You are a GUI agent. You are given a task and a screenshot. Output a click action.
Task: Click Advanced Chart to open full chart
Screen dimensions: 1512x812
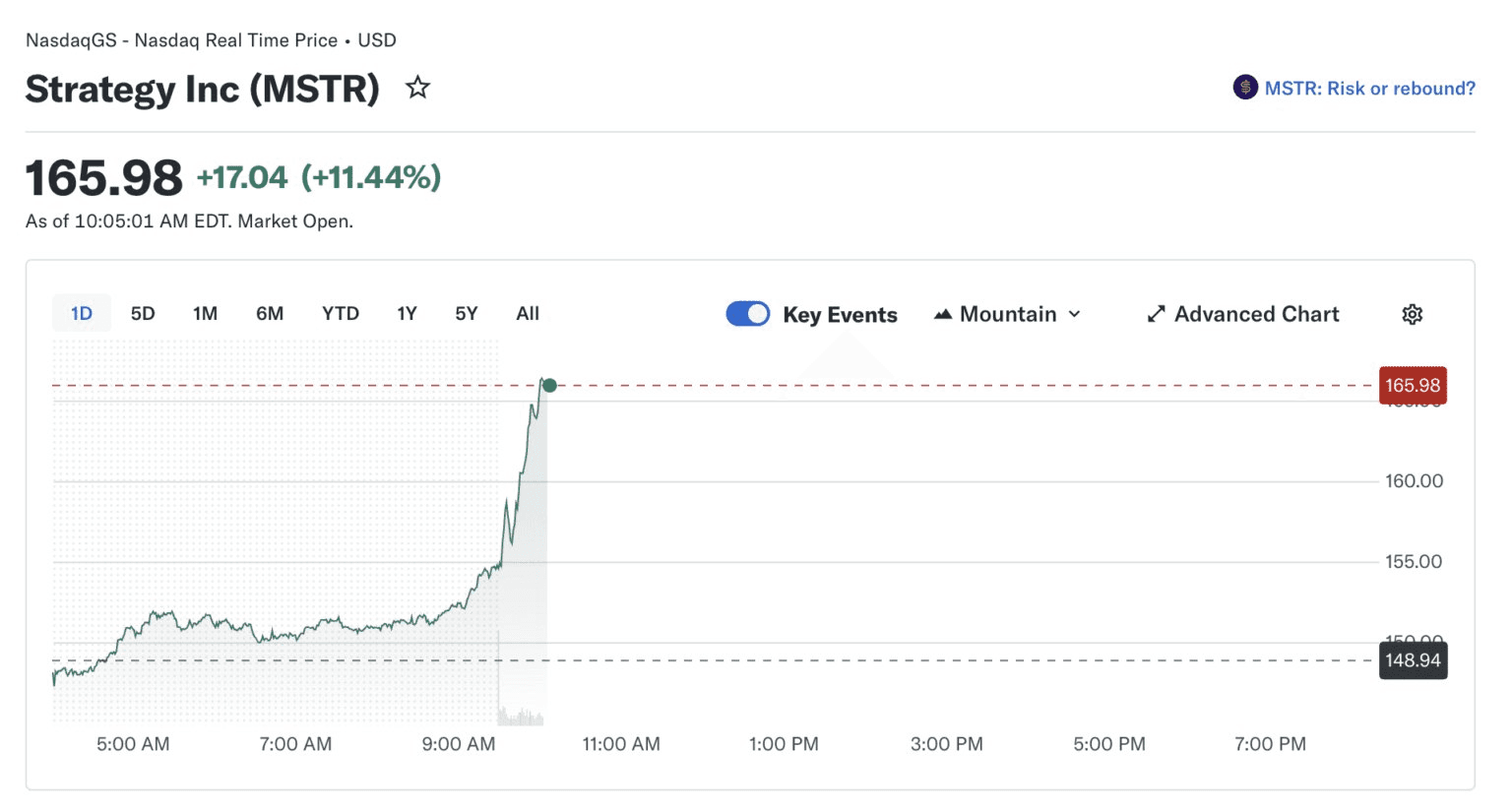point(1257,313)
